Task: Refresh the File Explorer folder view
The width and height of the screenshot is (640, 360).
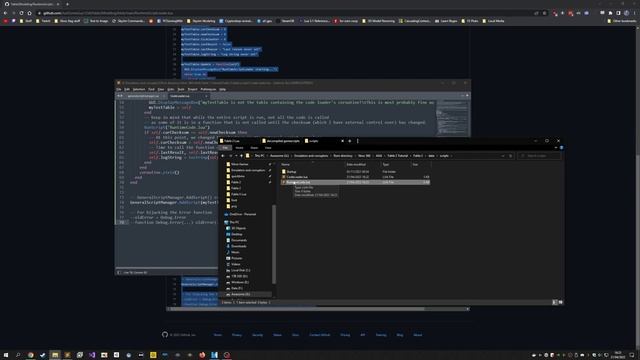Action: click(x=511, y=156)
